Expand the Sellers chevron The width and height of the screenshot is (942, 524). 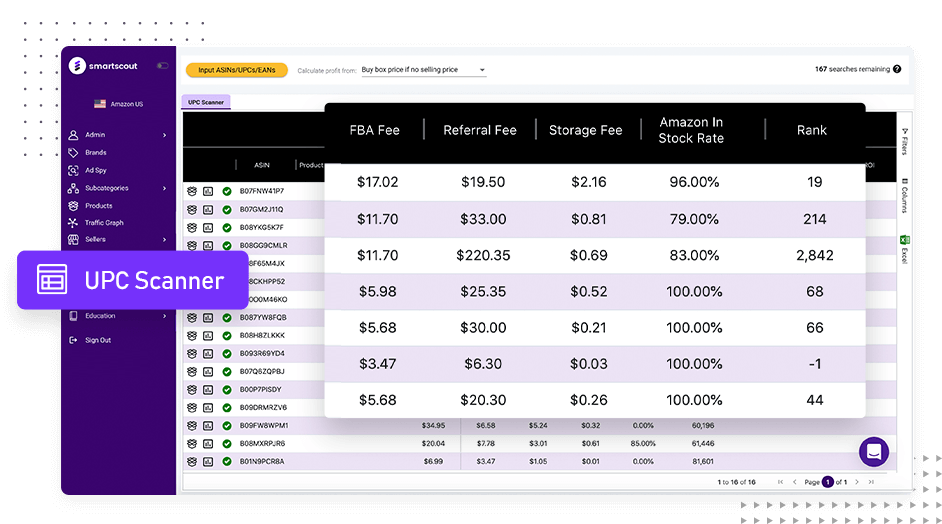click(x=164, y=239)
